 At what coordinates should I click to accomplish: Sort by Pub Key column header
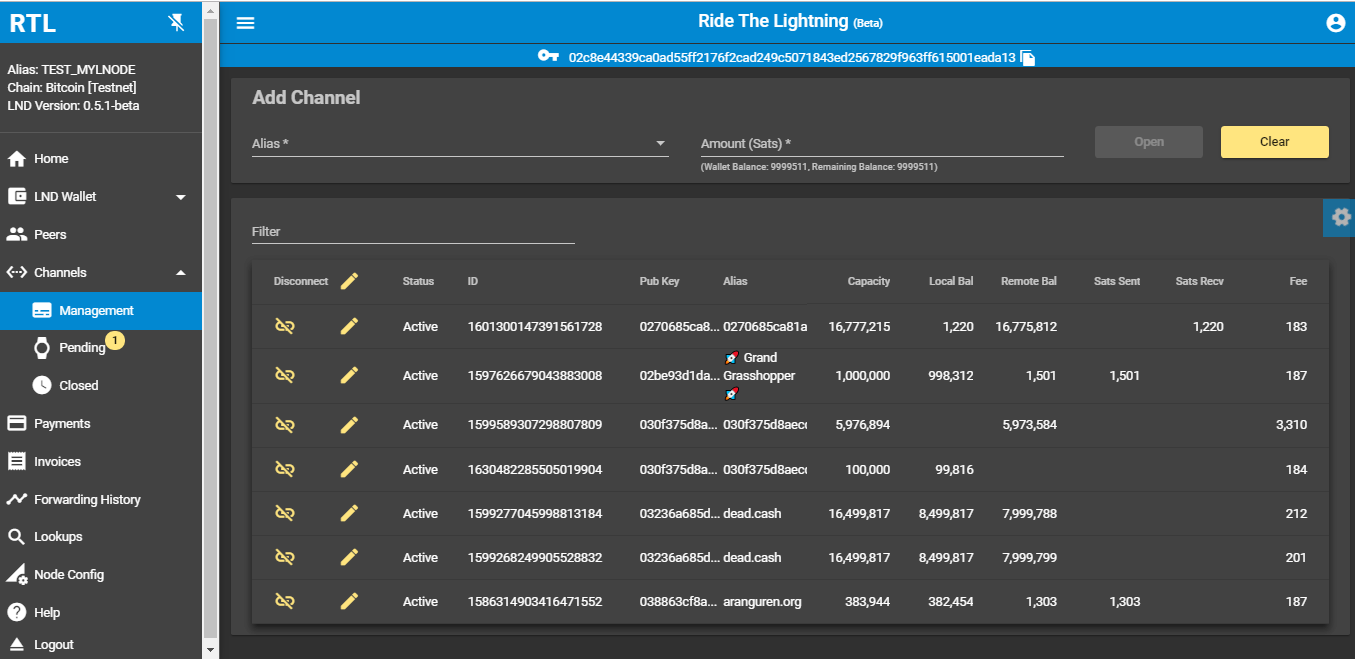click(x=659, y=281)
